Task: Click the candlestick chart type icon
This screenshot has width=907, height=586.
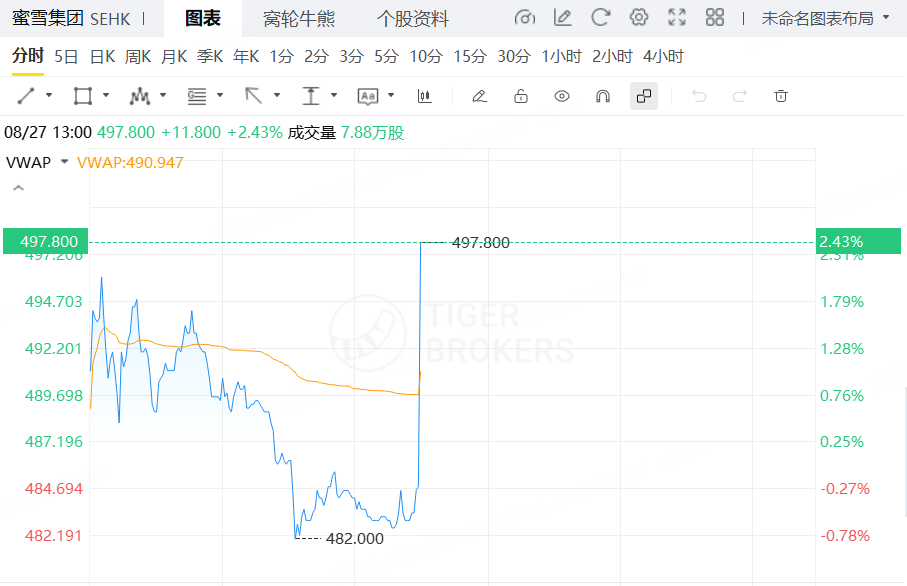Action: (425, 96)
